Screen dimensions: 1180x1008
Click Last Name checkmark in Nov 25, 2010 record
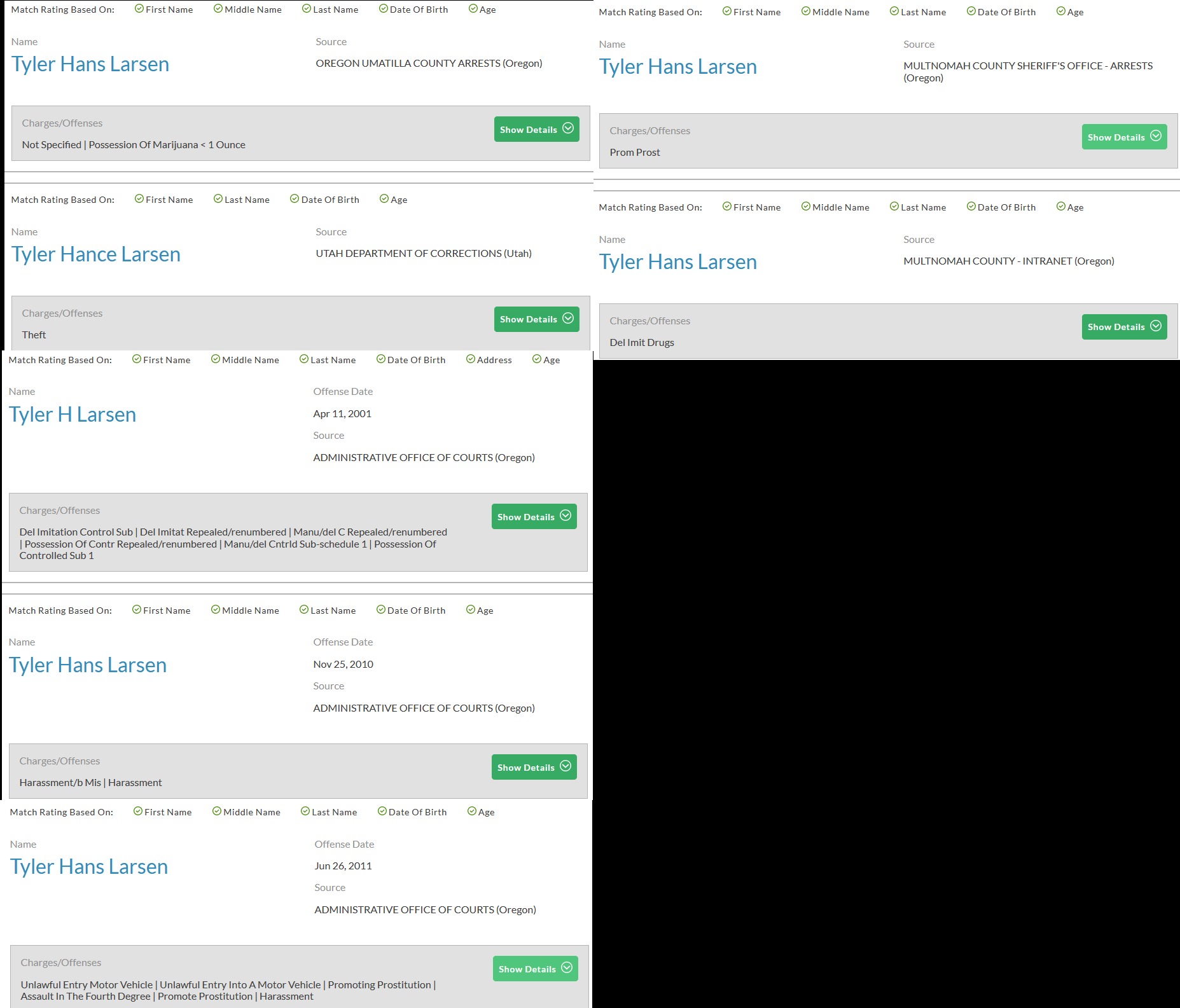click(x=303, y=610)
